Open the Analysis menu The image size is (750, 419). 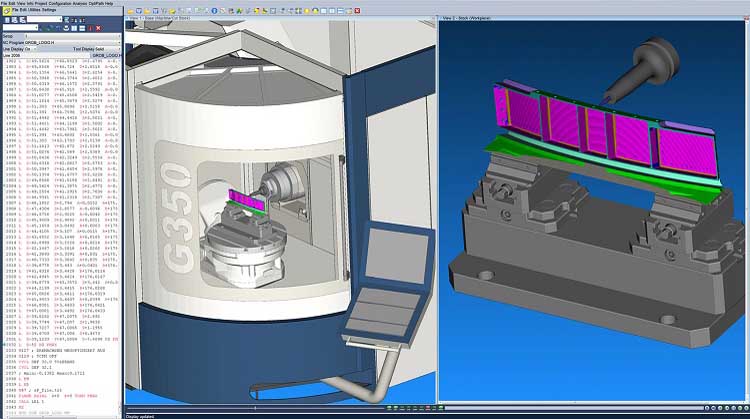(80, 3)
